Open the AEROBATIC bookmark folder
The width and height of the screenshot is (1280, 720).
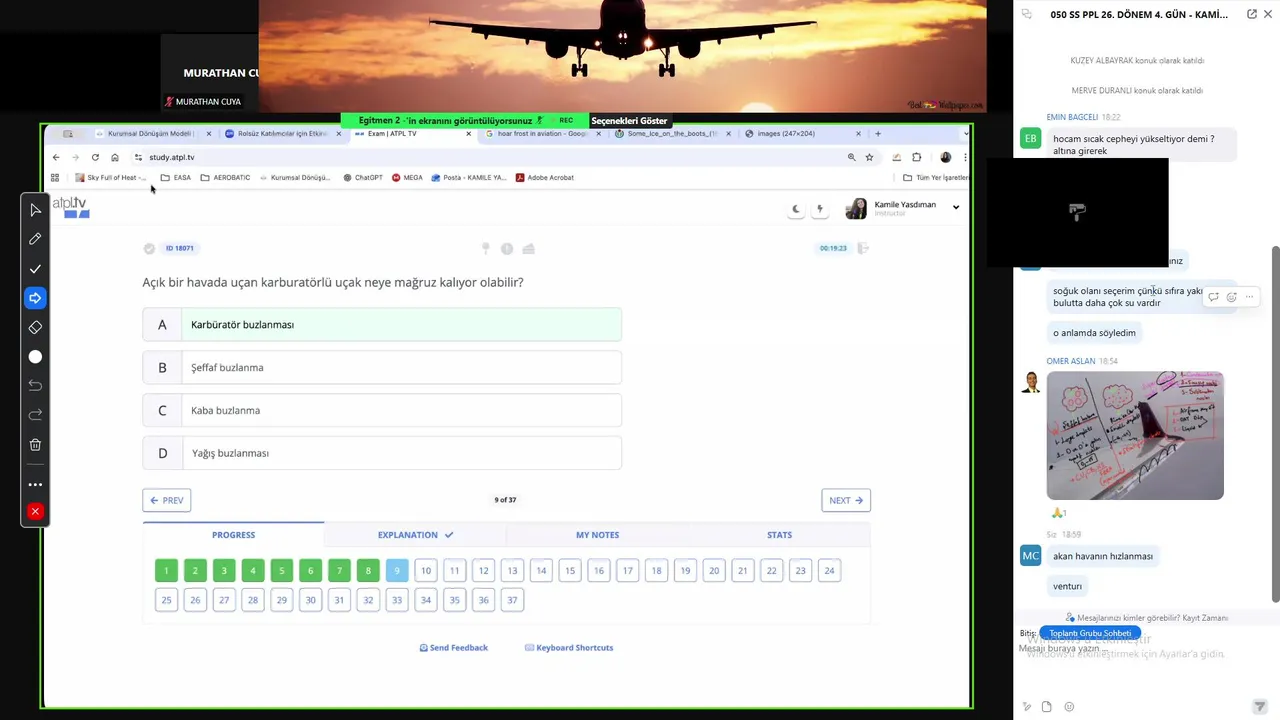point(225,177)
